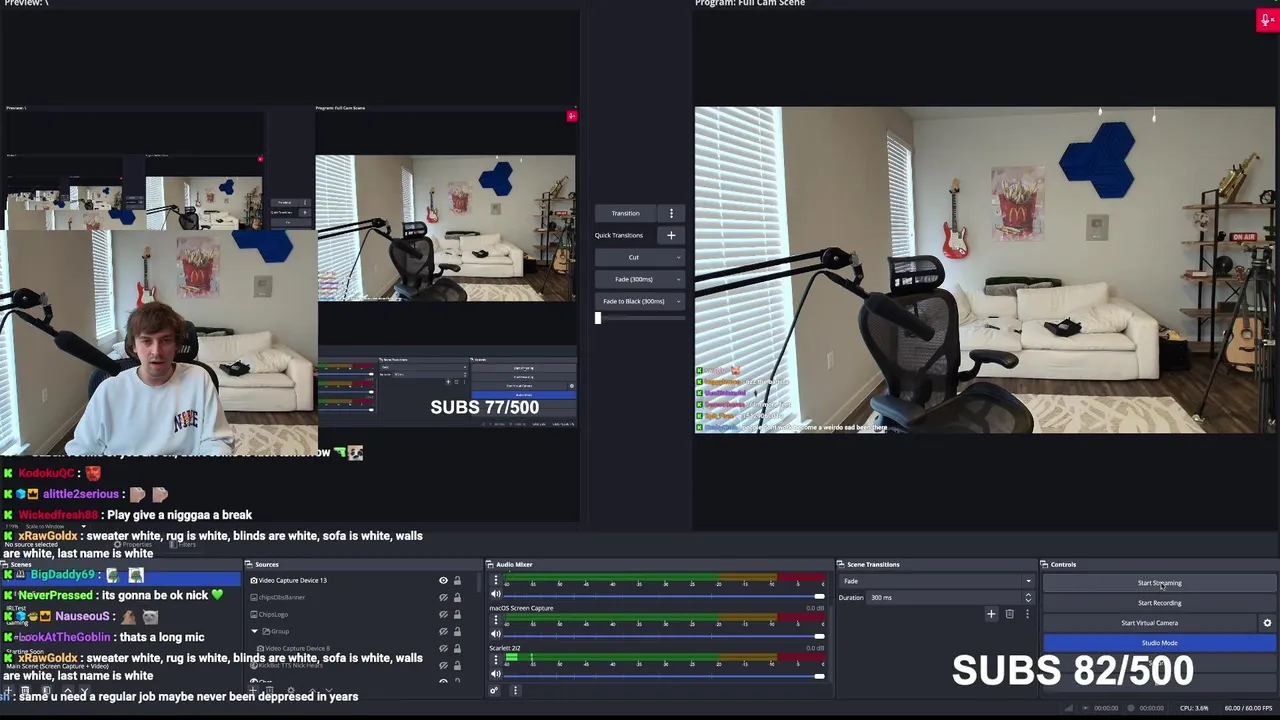Click the Duration 300 ms field

tap(944, 597)
